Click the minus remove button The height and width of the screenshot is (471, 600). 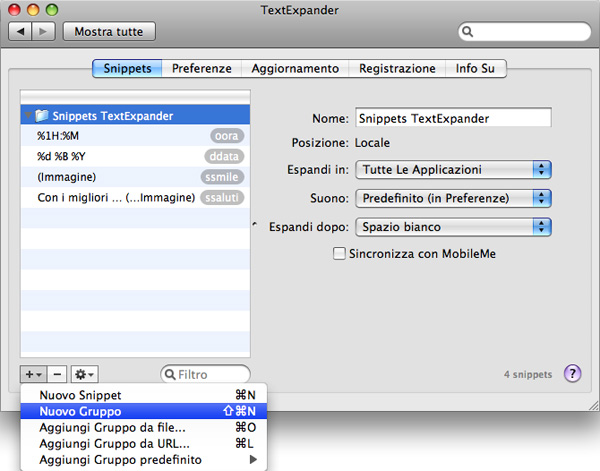pyautogui.click(x=57, y=374)
